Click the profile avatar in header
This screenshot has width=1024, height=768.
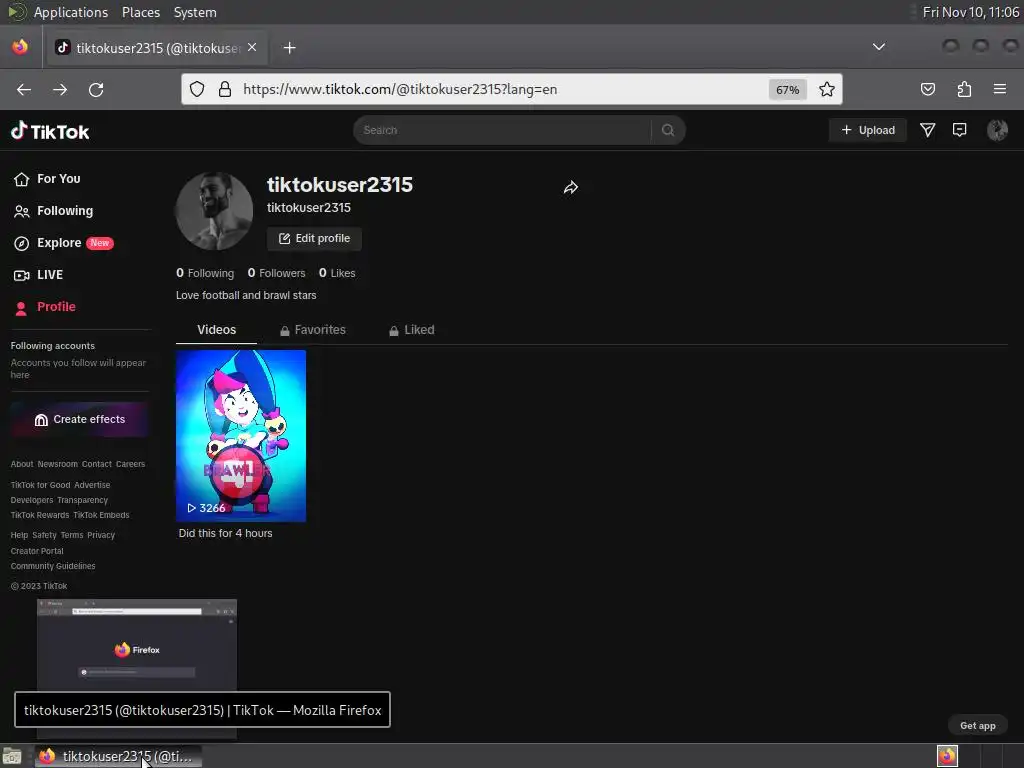pos(997,130)
